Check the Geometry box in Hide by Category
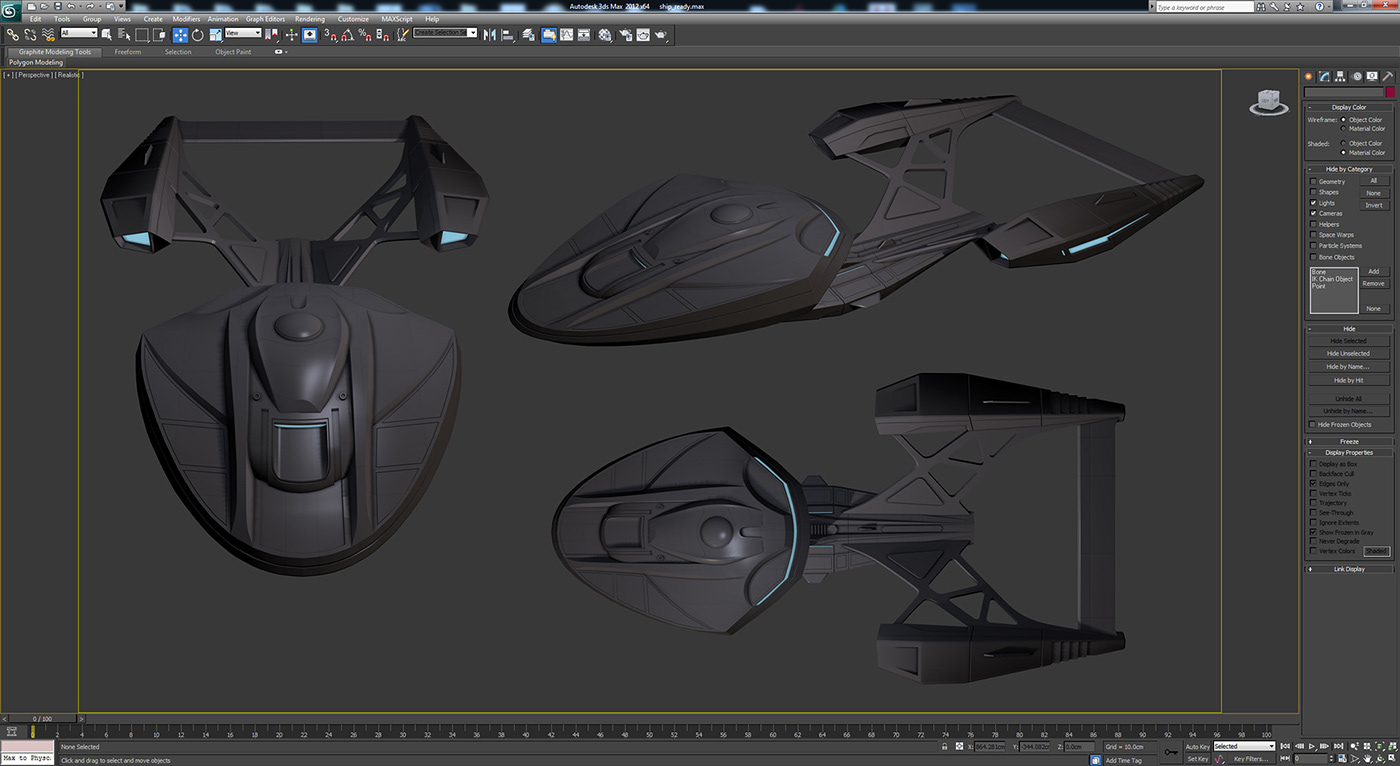Image resolution: width=1400 pixels, height=766 pixels. (x=1313, y=181)
